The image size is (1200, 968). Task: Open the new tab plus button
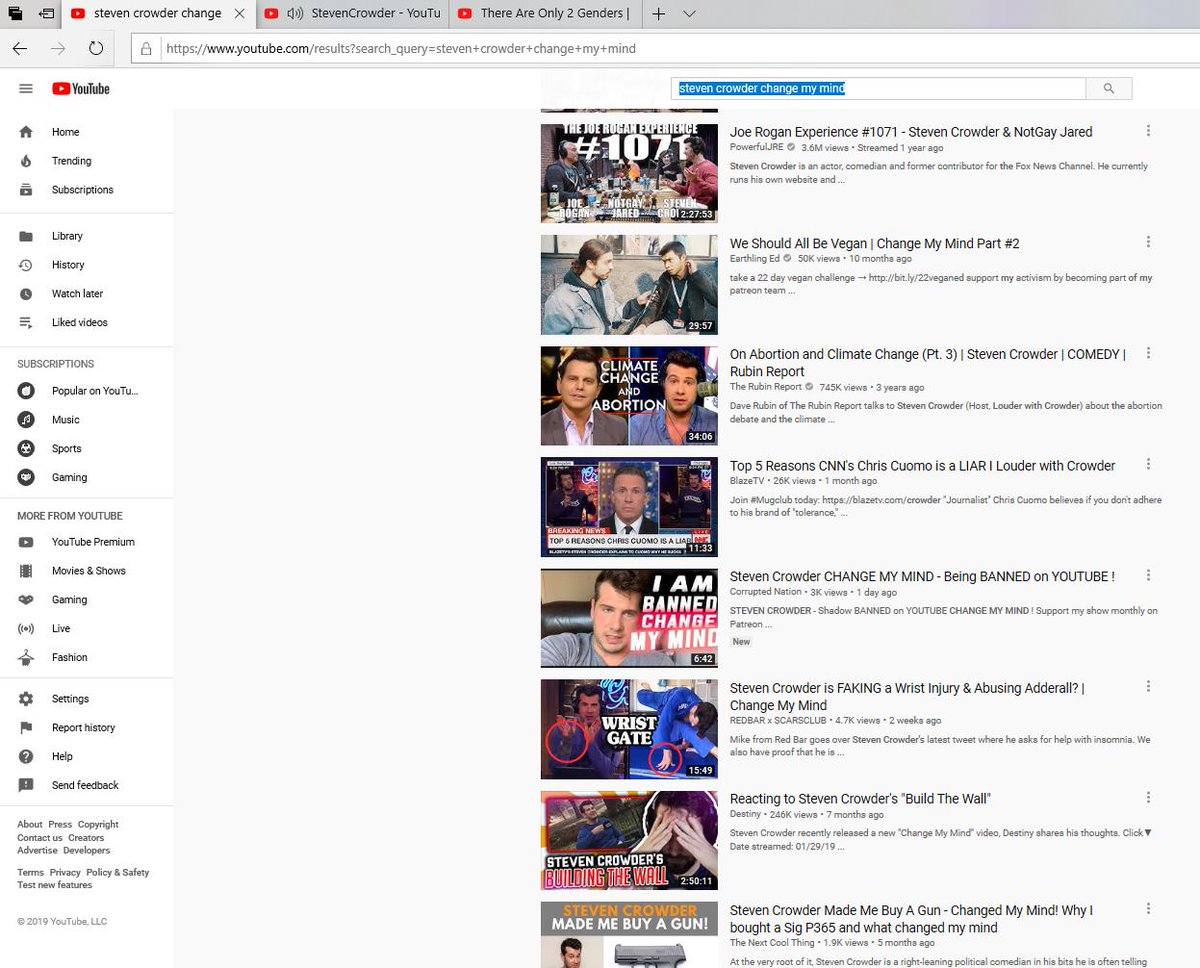point(658,14)
